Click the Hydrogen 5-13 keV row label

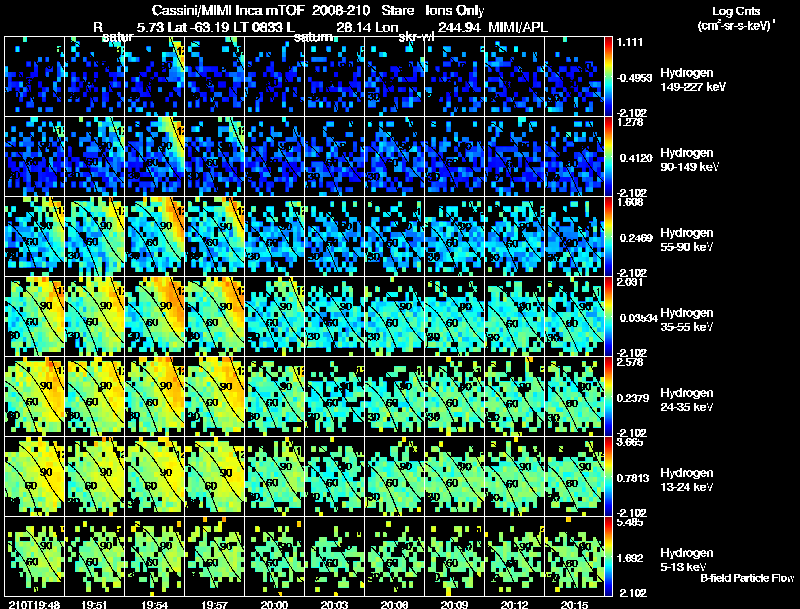click(687, 560)
